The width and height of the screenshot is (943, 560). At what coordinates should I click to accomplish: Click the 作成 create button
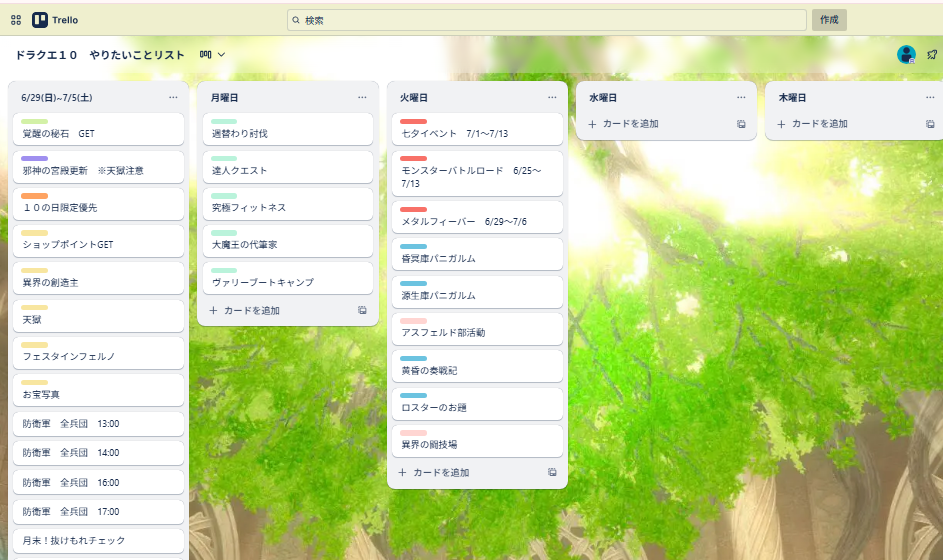(829, 20)
